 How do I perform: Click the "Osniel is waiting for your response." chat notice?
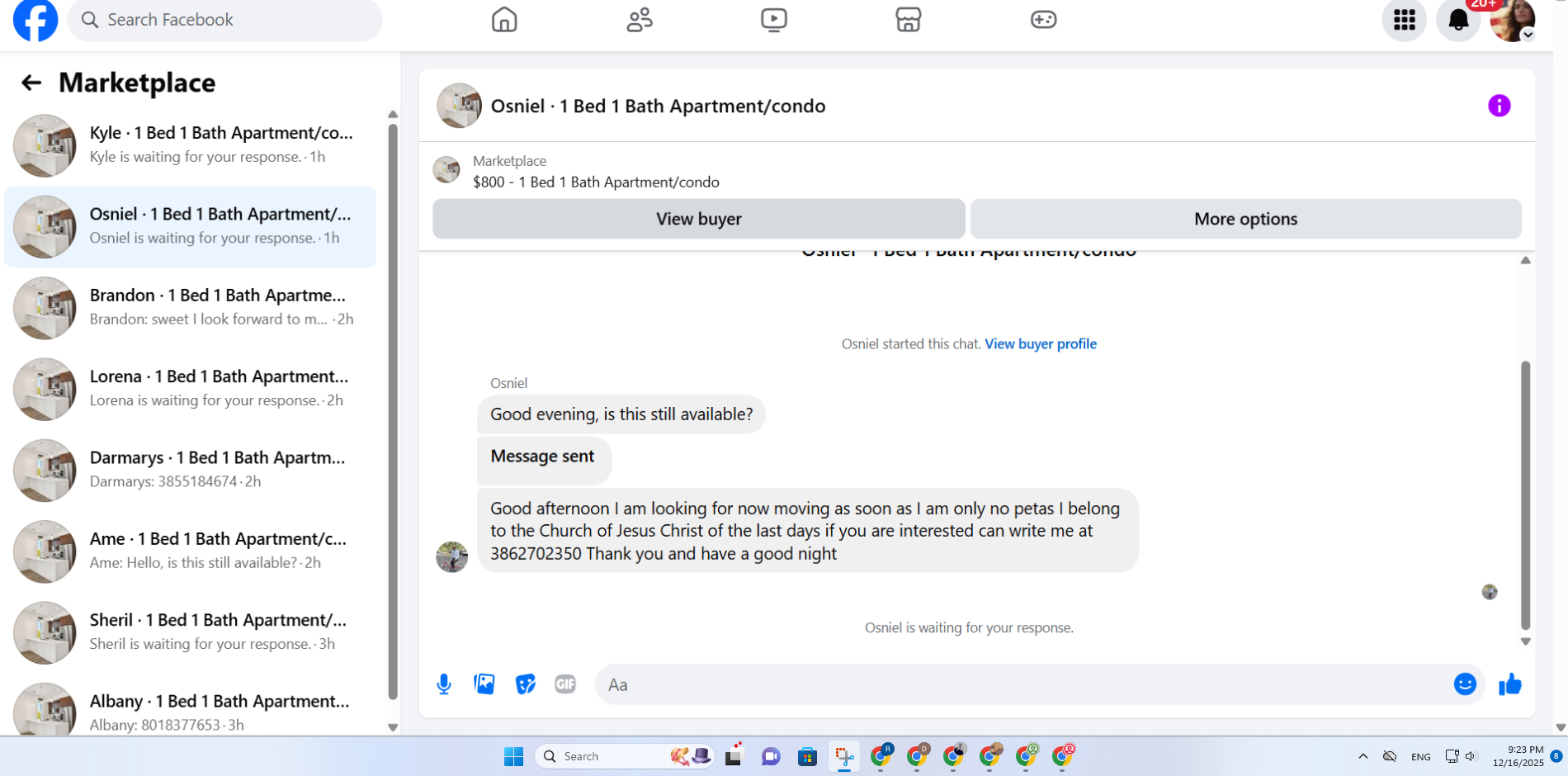coord(969,628)
